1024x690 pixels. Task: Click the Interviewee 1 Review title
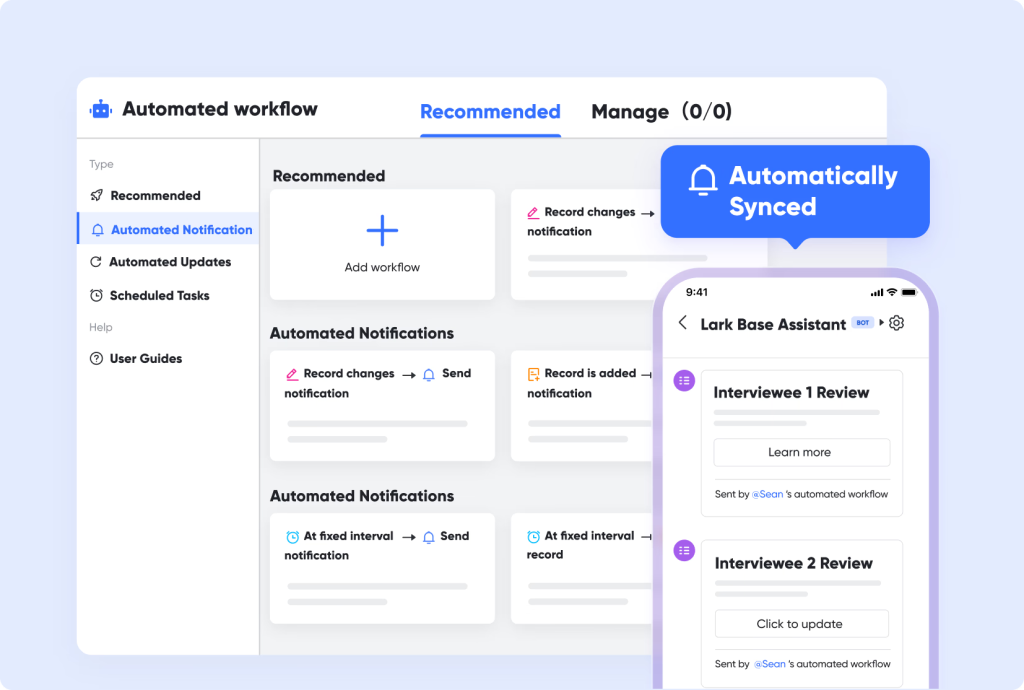click(791, 392)
